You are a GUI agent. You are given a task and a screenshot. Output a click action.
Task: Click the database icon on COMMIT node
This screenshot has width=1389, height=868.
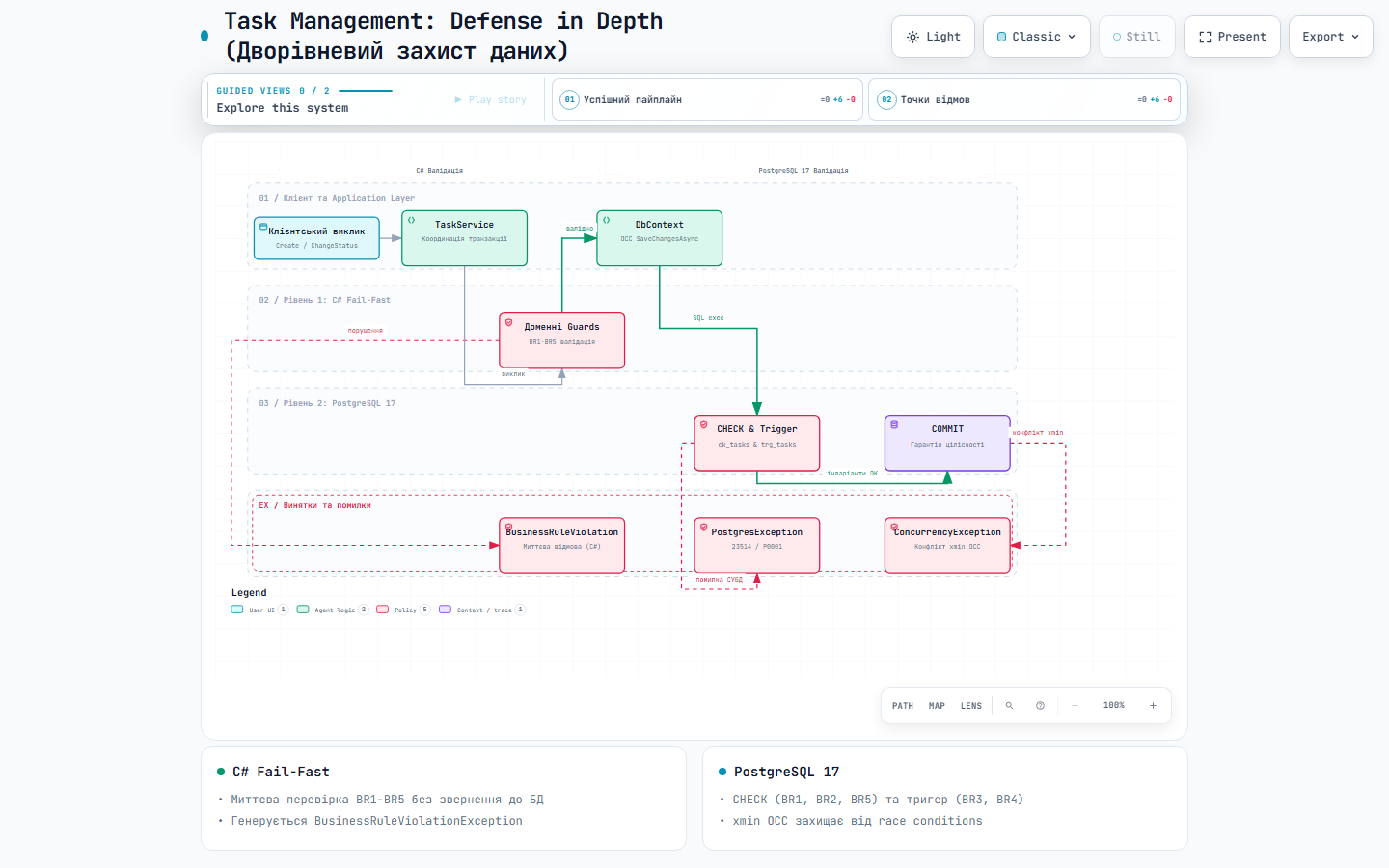(x=894, y=424)
